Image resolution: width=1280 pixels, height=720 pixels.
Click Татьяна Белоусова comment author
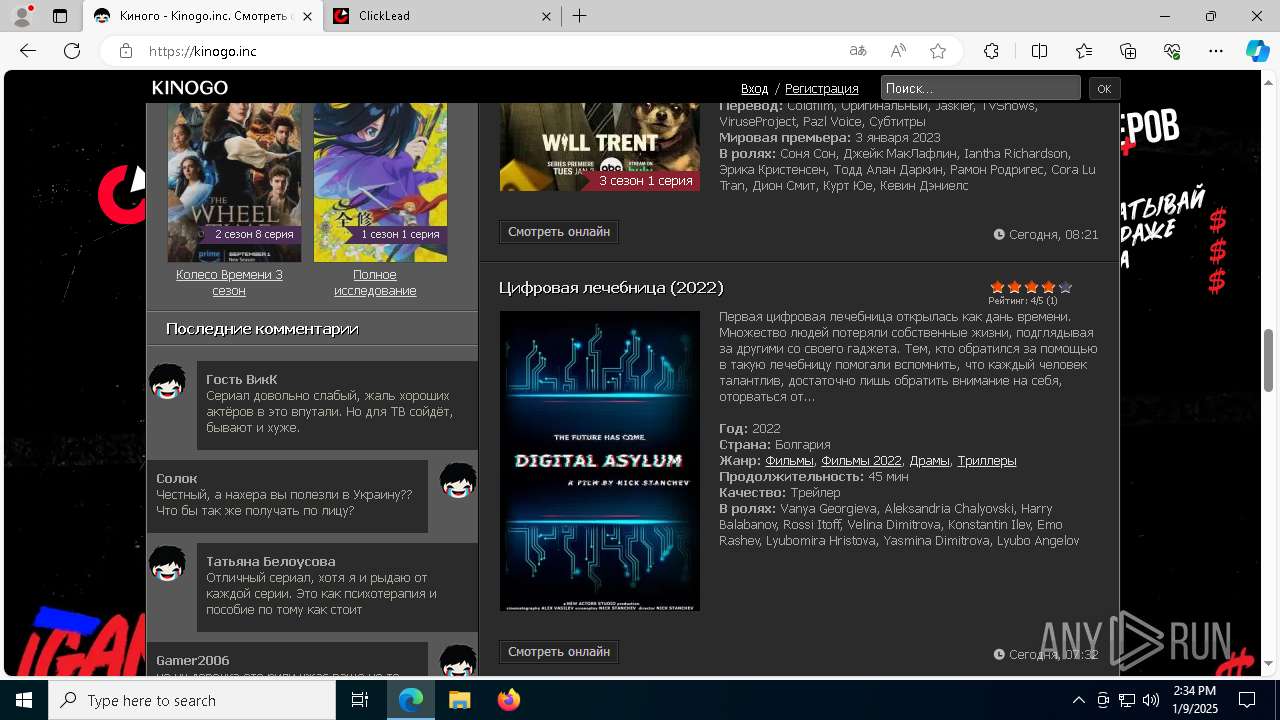pyautogui.click(x=271, y=561)
